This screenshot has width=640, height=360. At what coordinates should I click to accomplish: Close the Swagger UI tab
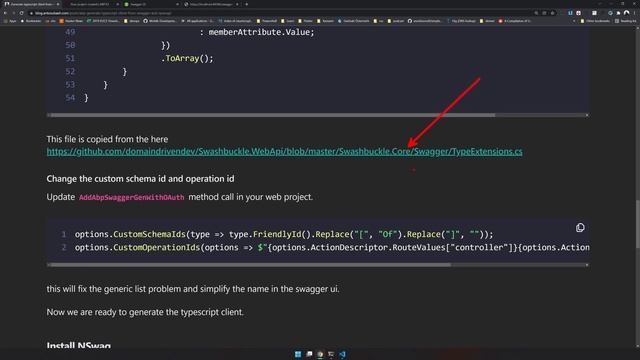(177, 4)
